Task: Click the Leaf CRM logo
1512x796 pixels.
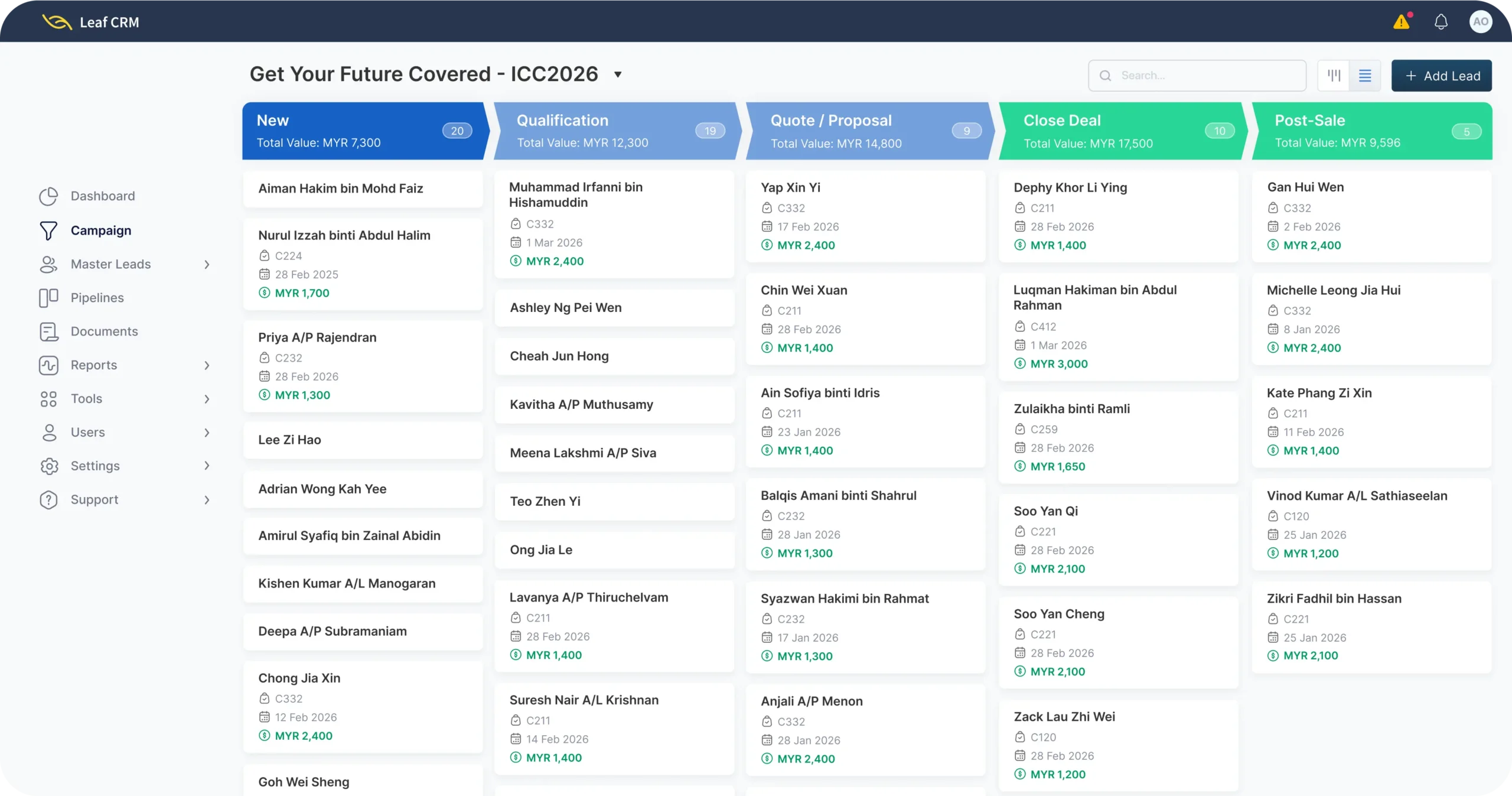Action: [91, 22]
